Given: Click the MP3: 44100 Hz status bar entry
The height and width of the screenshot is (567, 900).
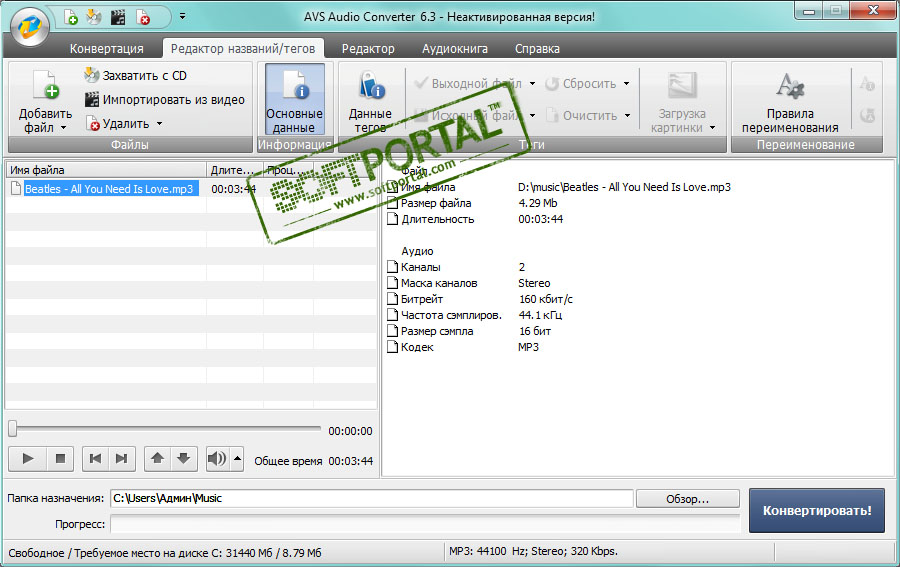Looking at the screenshot, I should click(533, 552).
